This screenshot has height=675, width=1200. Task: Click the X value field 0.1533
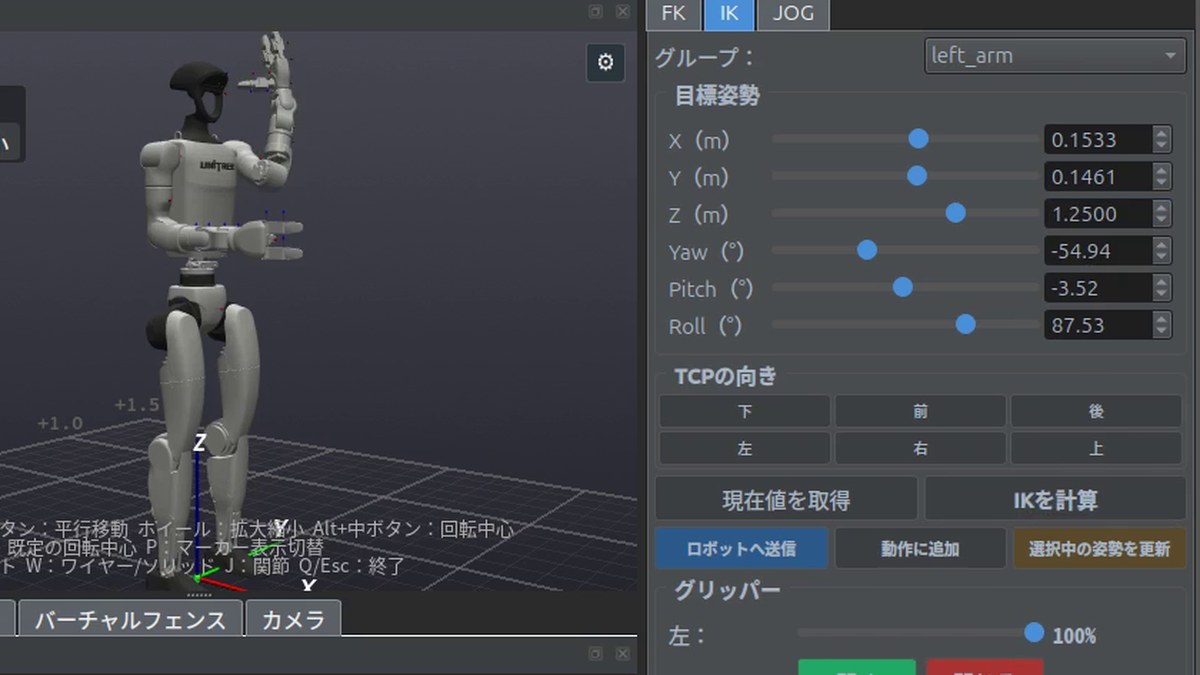(x=1098, y=139)
